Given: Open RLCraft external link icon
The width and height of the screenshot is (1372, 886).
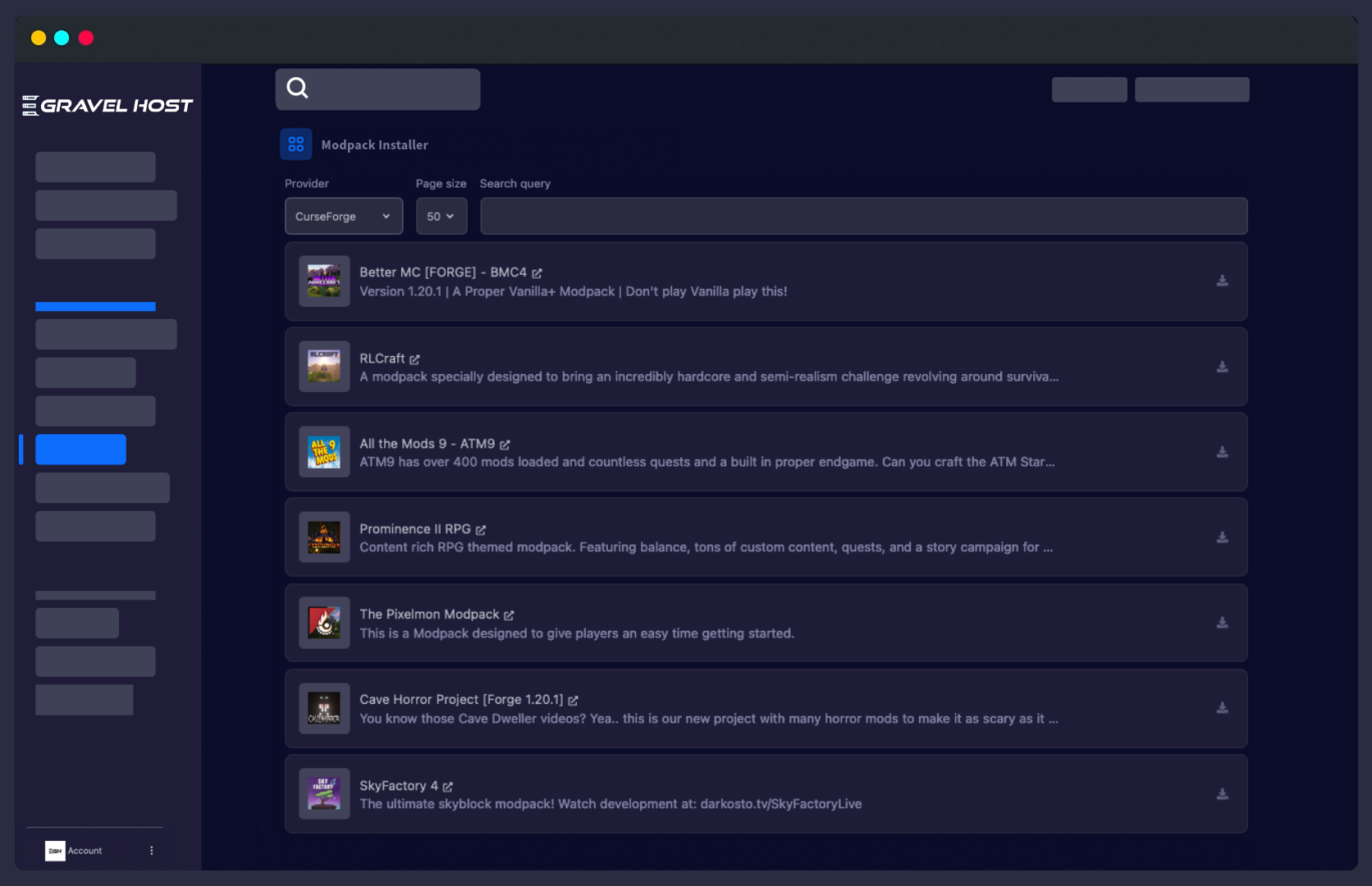Looking at the screenshot, I should pyautogui.click(x=414, y=359).
